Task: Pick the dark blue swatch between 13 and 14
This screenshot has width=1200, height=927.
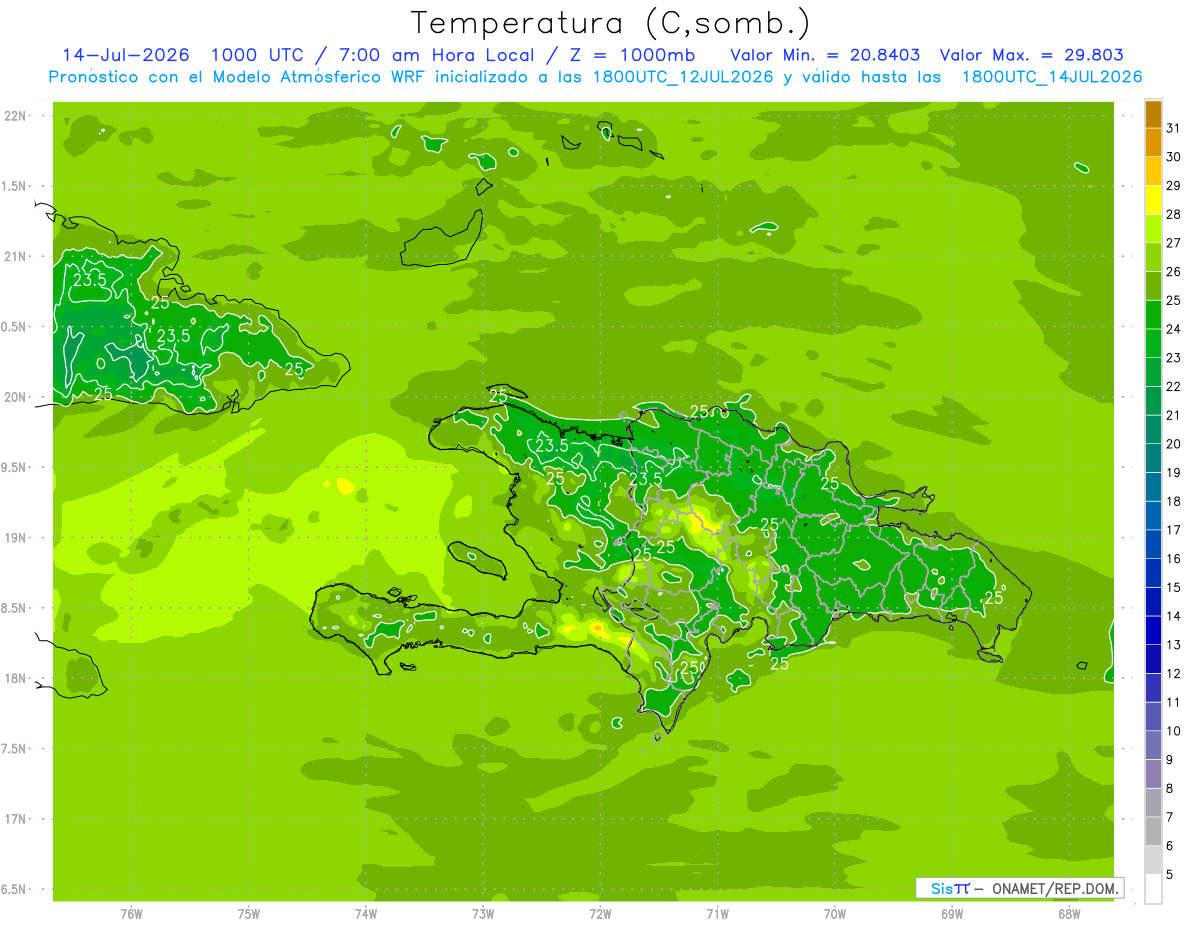Action: coord(1153,630)
